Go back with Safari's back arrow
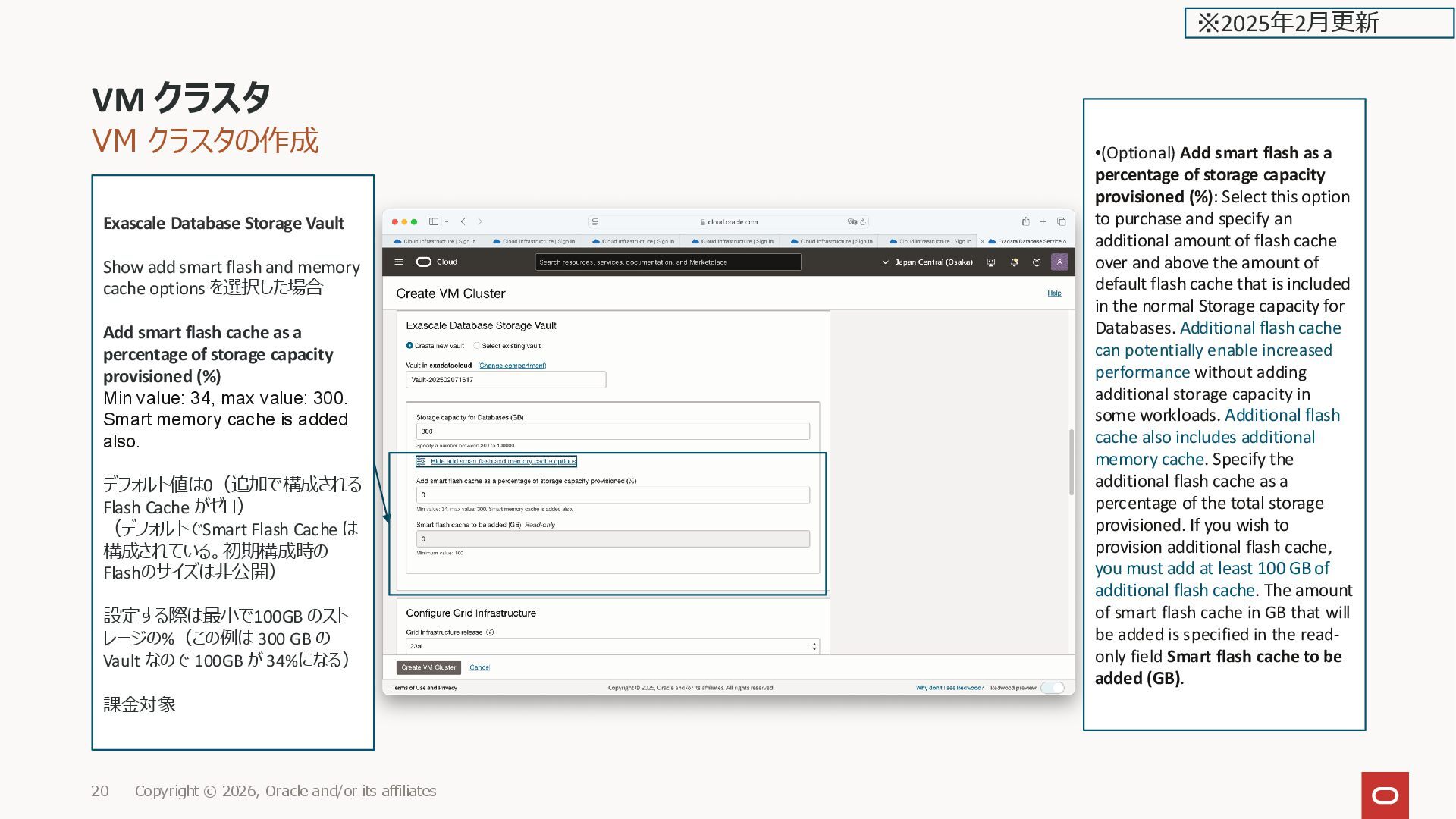Viewport: 1456px width, 819px height. tap(463, 221)
